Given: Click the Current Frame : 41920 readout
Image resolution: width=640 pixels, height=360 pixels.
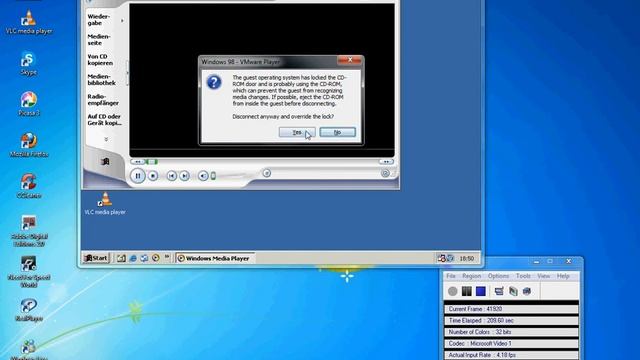Looking at the screenshot, I should pos(511,309).
